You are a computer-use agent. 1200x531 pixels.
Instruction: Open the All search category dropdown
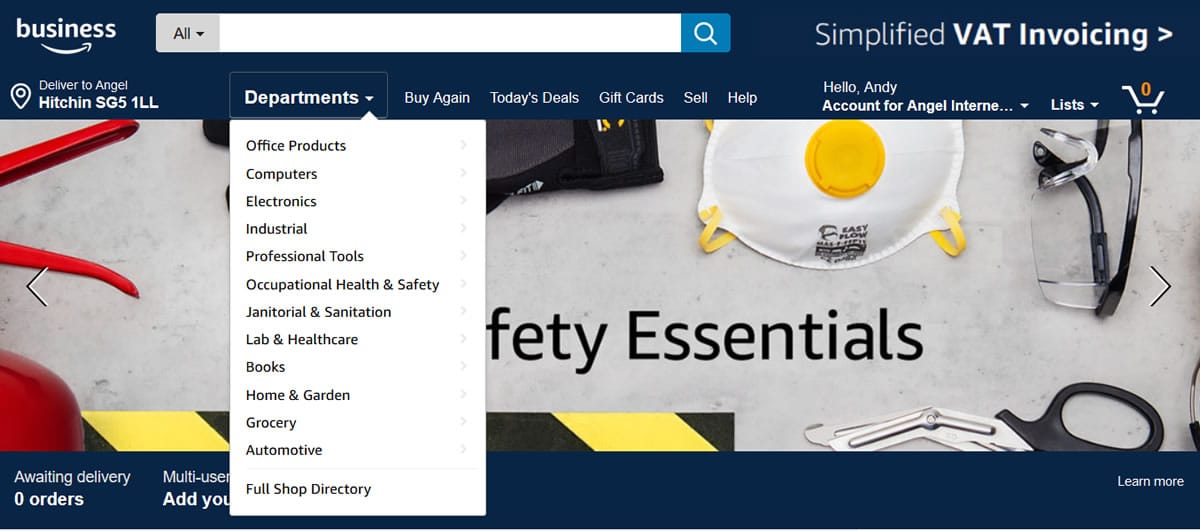[188, 33]
